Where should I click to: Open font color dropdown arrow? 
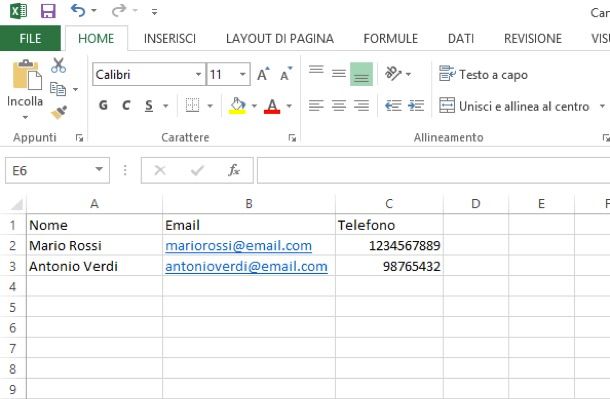click(x=289, y=106)
